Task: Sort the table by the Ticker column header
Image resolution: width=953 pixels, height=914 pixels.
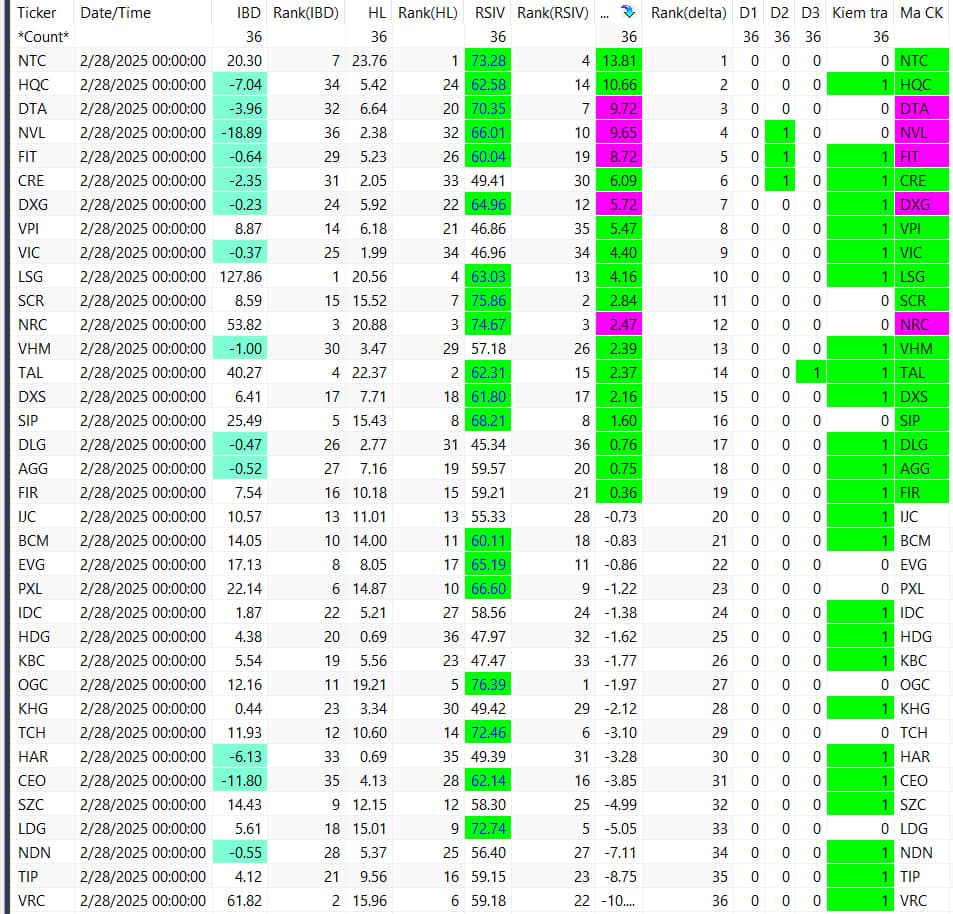Action: pos(36,12)
